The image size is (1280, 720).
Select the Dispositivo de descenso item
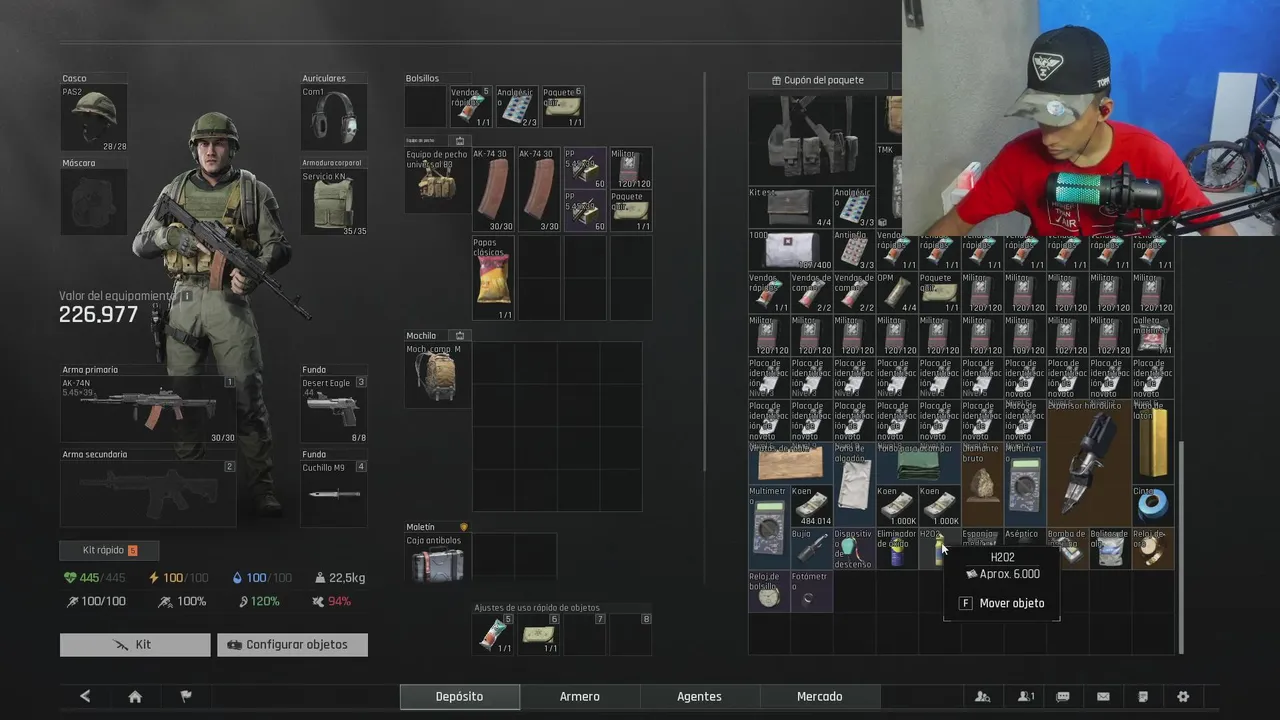tap(854, 548)
